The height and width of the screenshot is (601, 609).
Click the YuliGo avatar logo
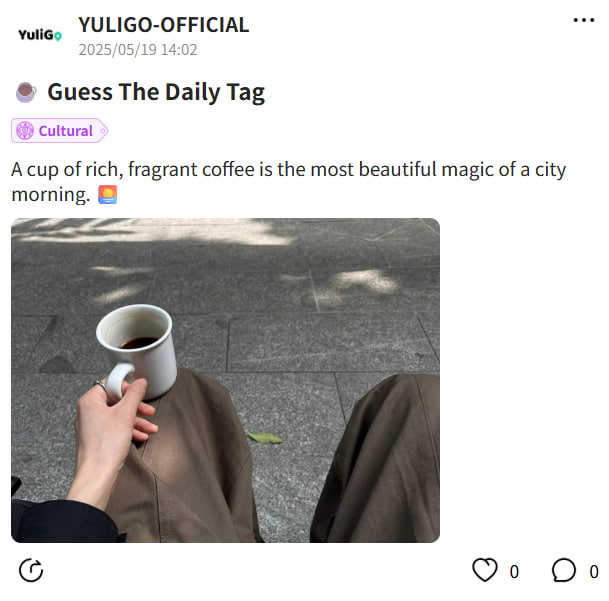(40, 35)
